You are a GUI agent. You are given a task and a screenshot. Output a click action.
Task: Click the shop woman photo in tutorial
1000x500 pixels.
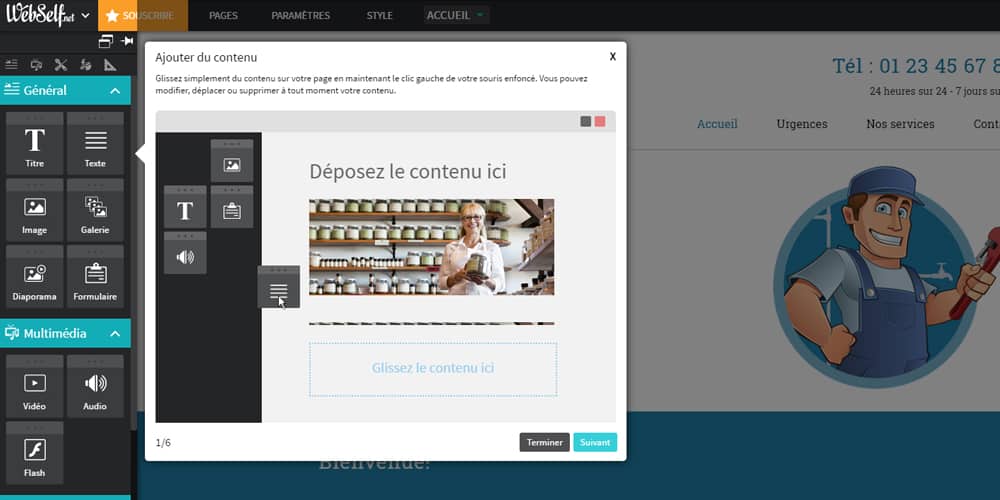pyautogui.click(x=432, y=247)
